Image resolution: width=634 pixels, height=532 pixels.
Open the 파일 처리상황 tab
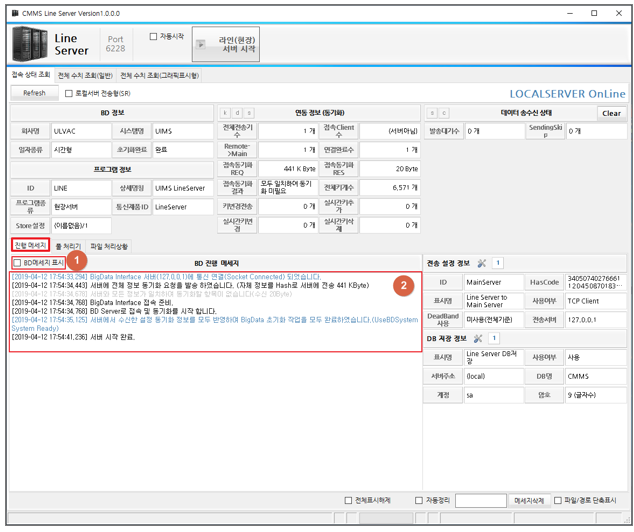109,246
